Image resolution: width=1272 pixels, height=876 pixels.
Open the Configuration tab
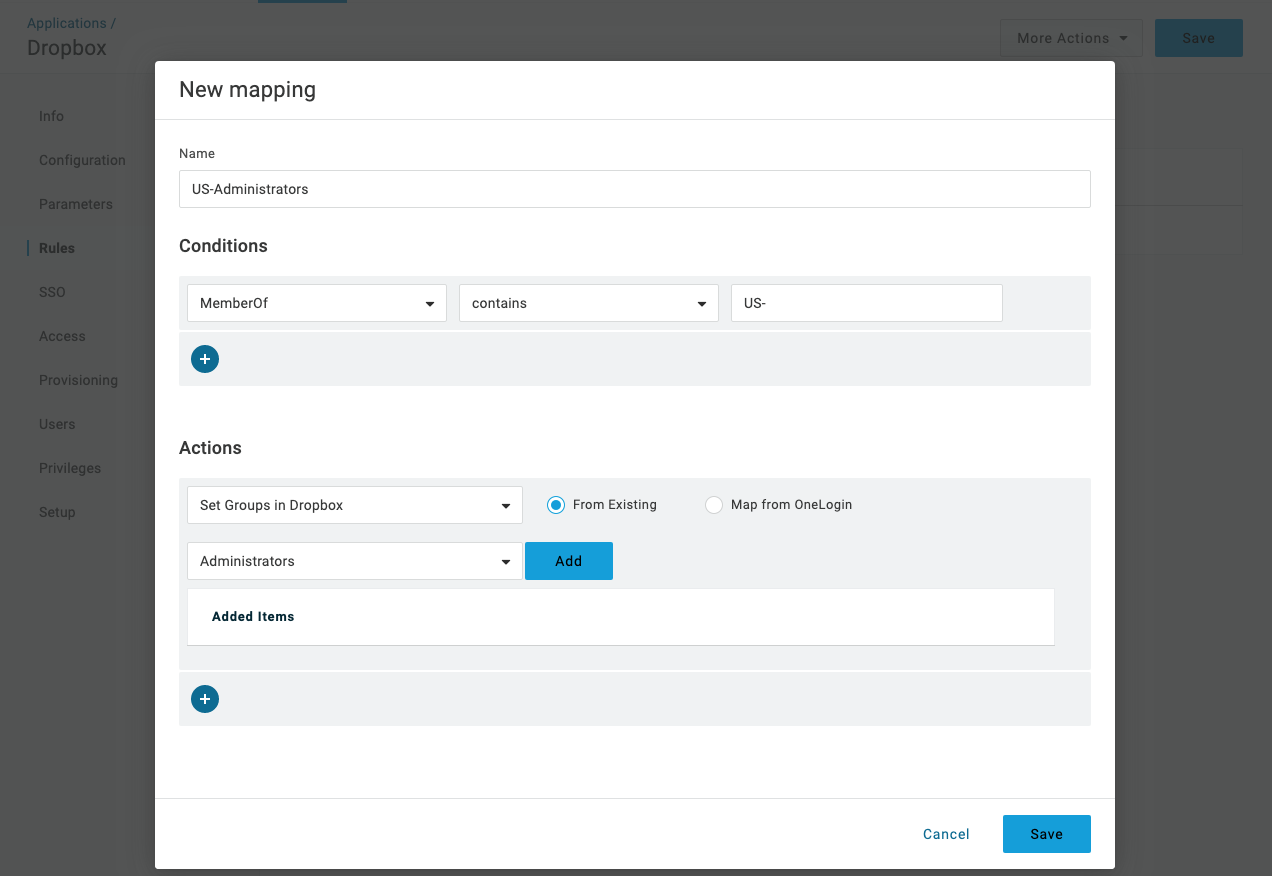[82, 160]
